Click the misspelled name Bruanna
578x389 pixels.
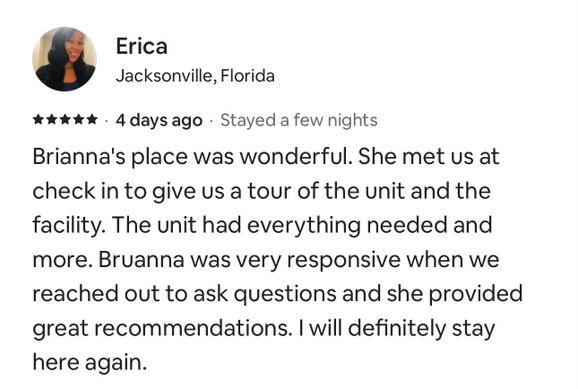[142, 260]
